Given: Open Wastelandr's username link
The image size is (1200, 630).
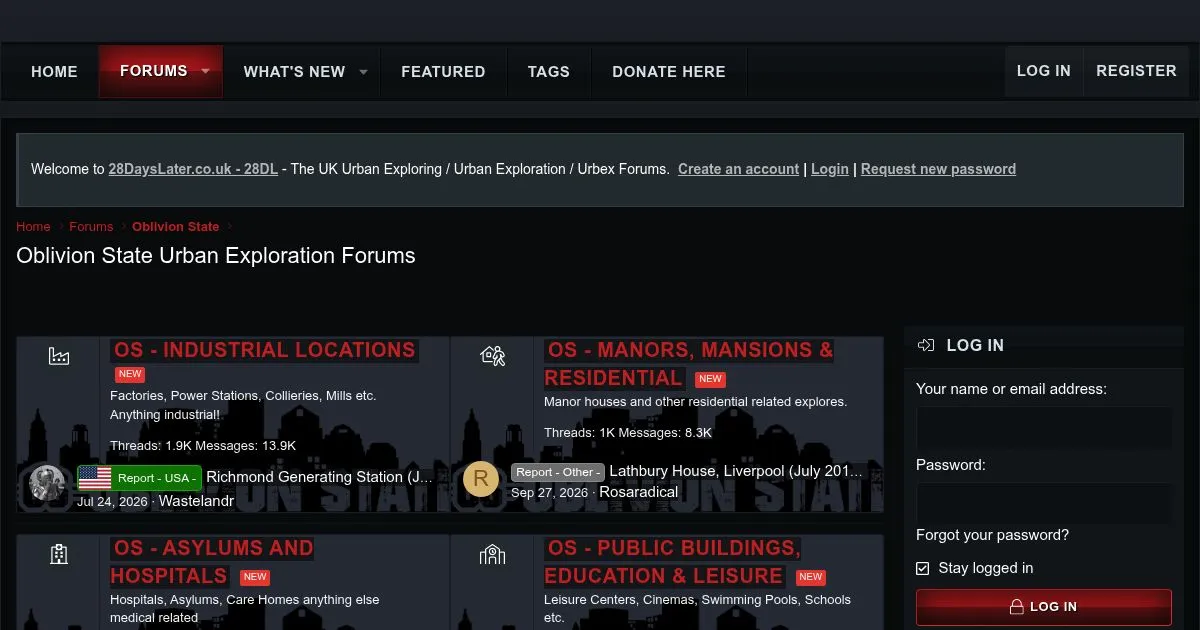Looking at the screenshot, I should [196, 501].
